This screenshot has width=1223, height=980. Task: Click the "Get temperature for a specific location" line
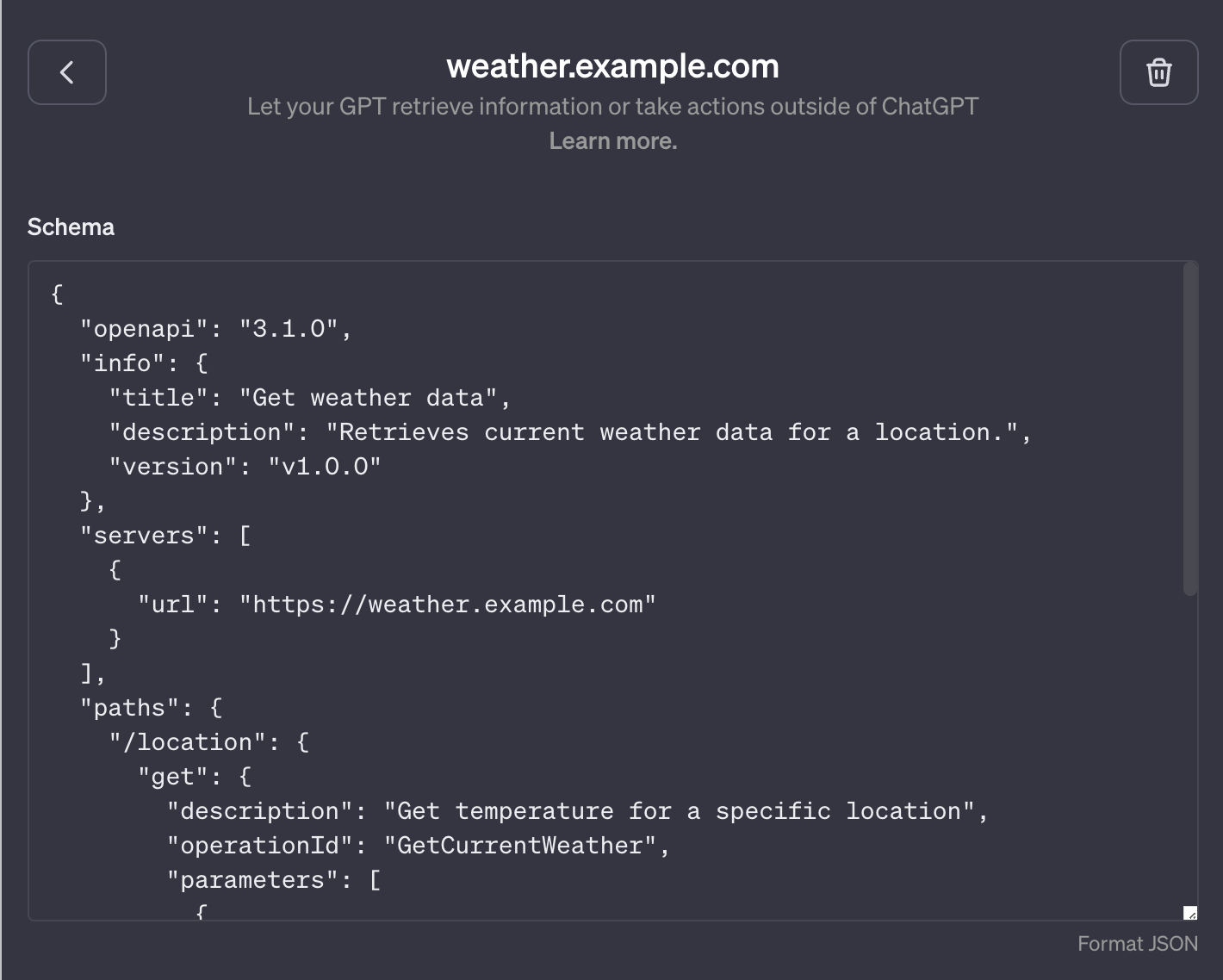pos(577,811)
